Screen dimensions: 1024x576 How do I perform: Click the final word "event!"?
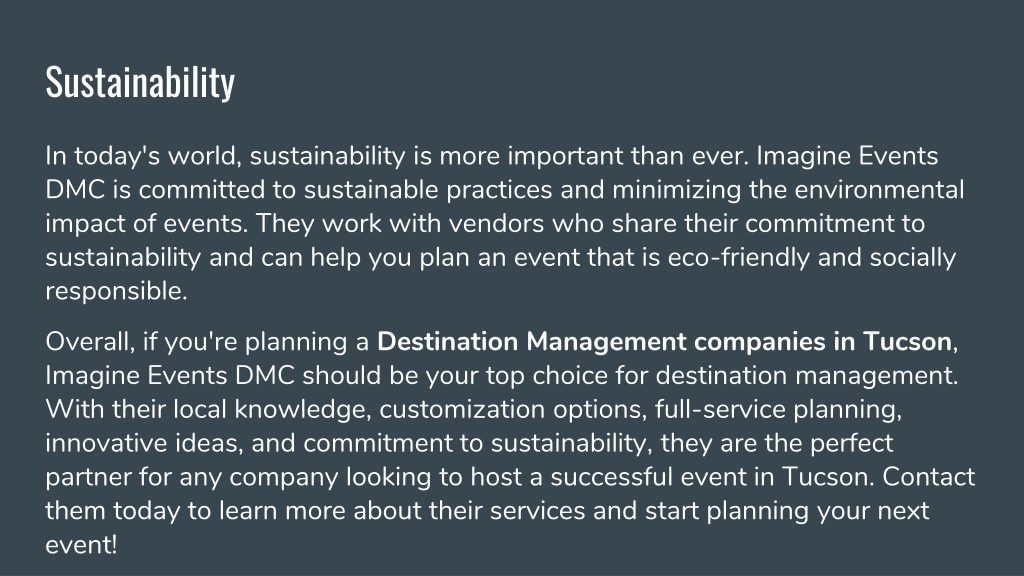point(81,545)
